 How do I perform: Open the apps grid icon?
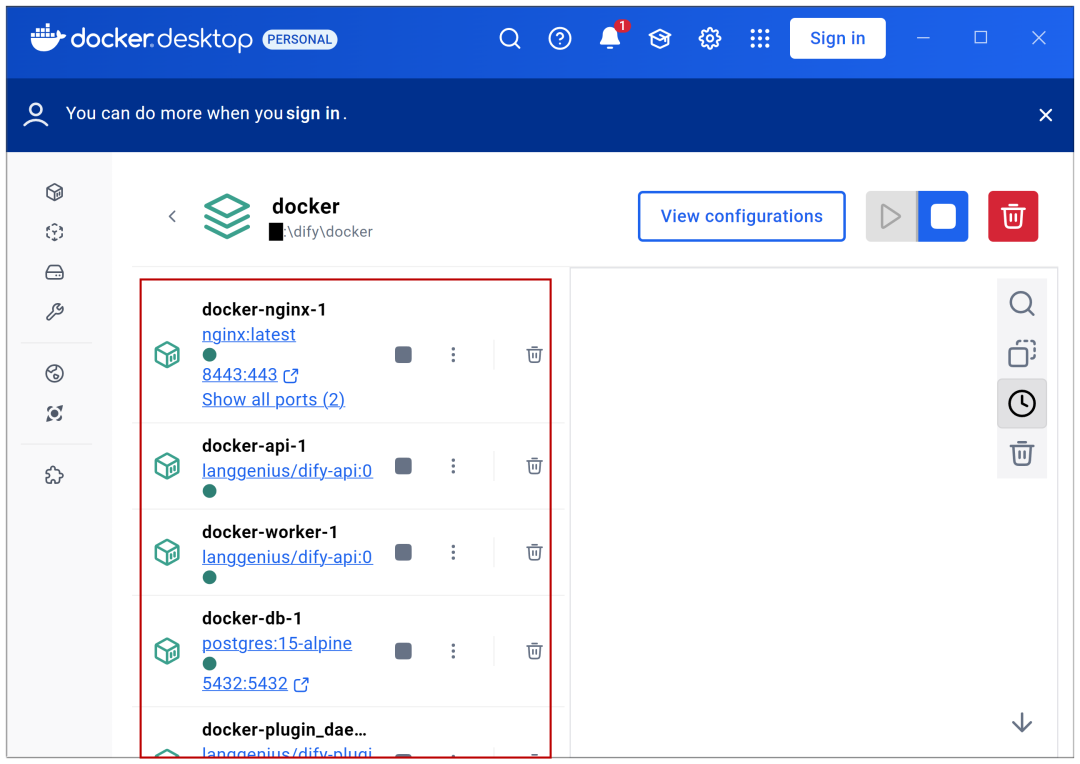tap(760, 39)
